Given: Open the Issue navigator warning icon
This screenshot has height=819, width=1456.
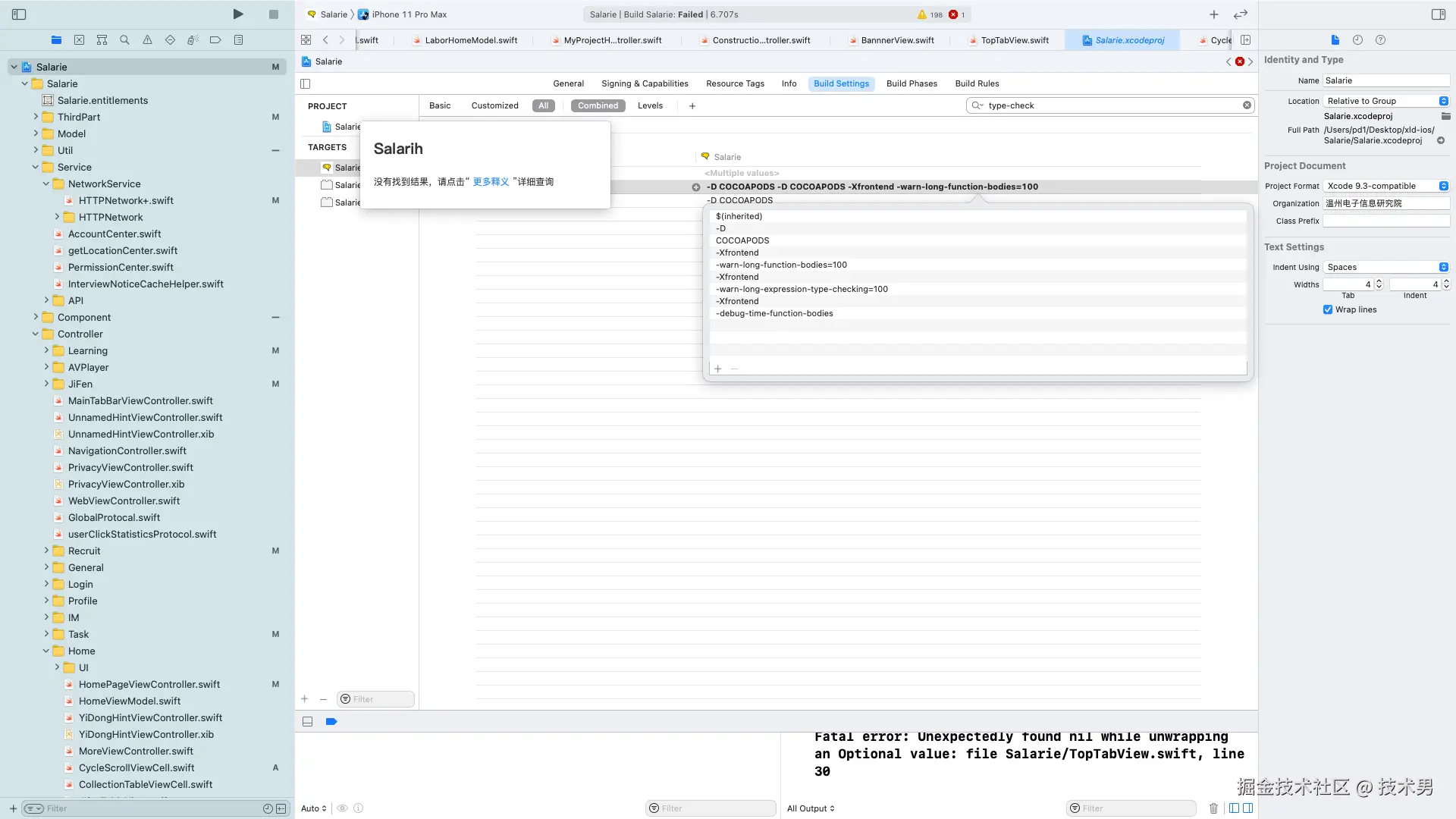Looking at the screenshot, I should (147, 40).
